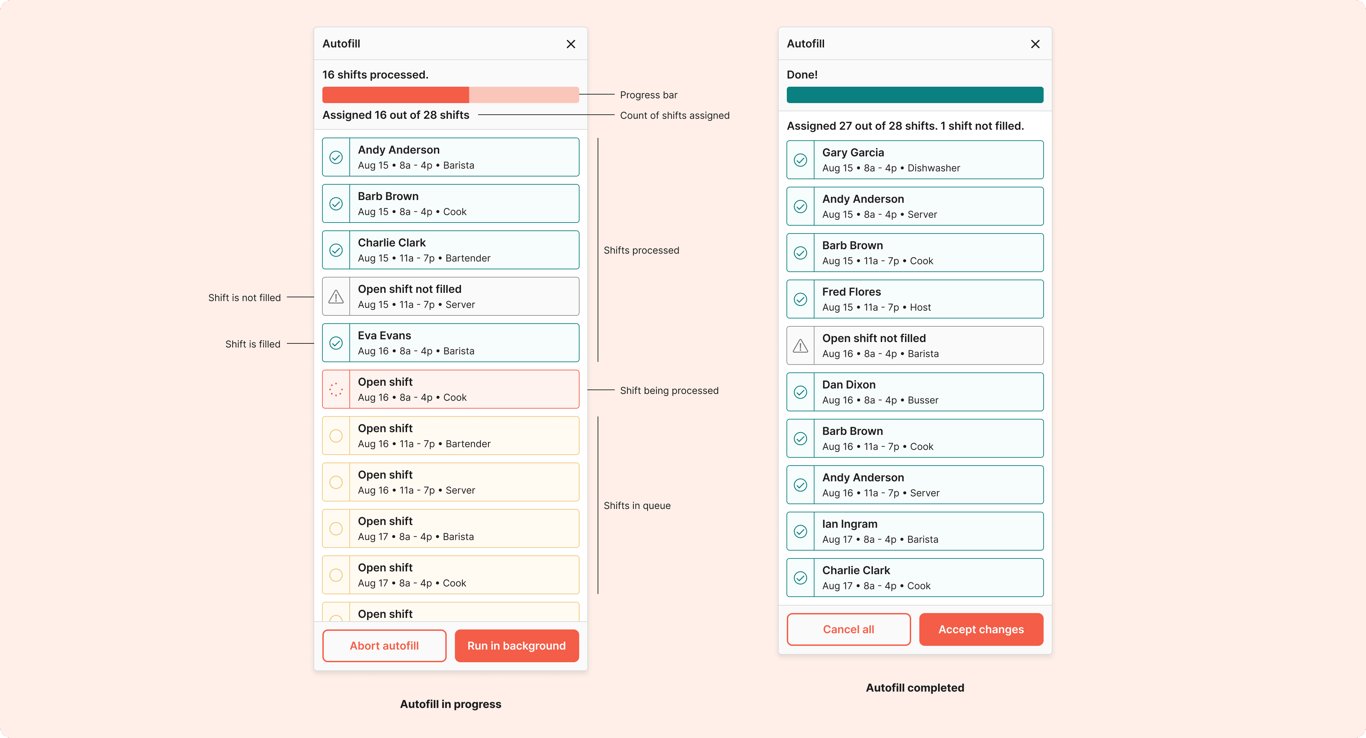Click check icon on Andy Anderson Aug 15 Server row

[x=800, y=207]
